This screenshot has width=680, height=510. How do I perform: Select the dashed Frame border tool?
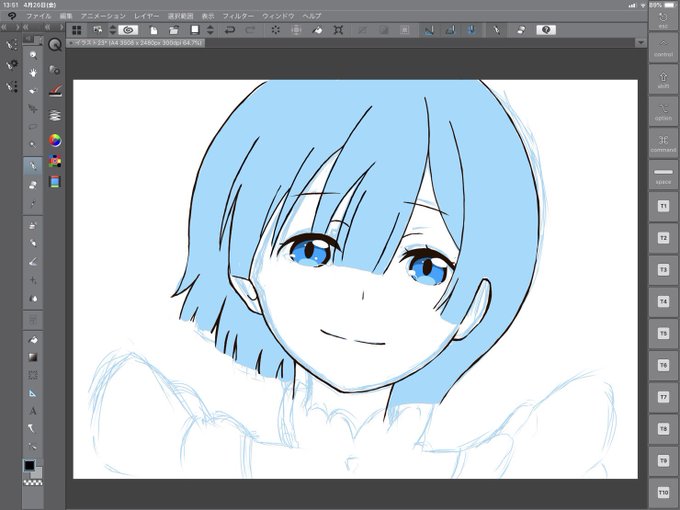(33, 375)
